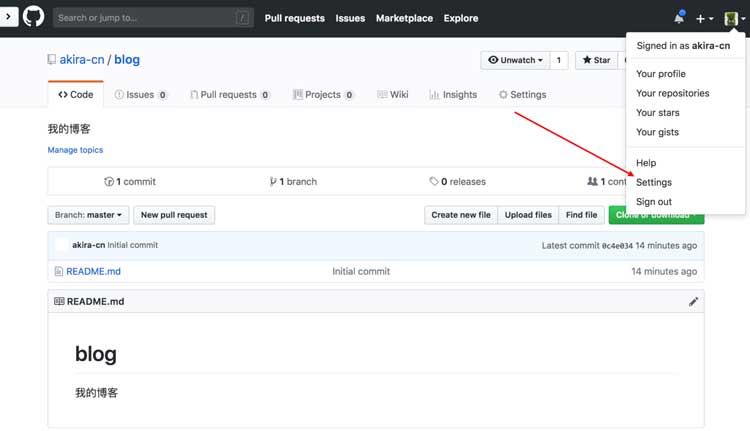Open the blog repository link
Image resolution: width=750 pixels, height=431 pixels.
(x=127, y=59)
